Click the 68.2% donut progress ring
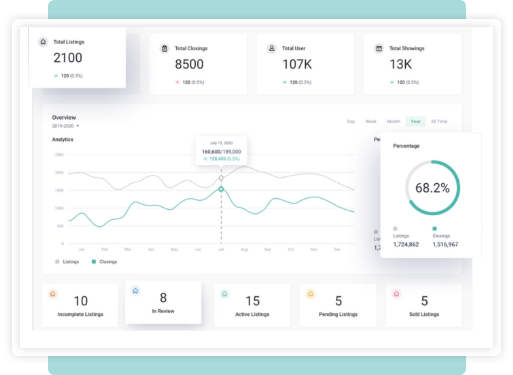Image resolution: width=513 pixels, height=375 pixels. click(x=432, y=188)
